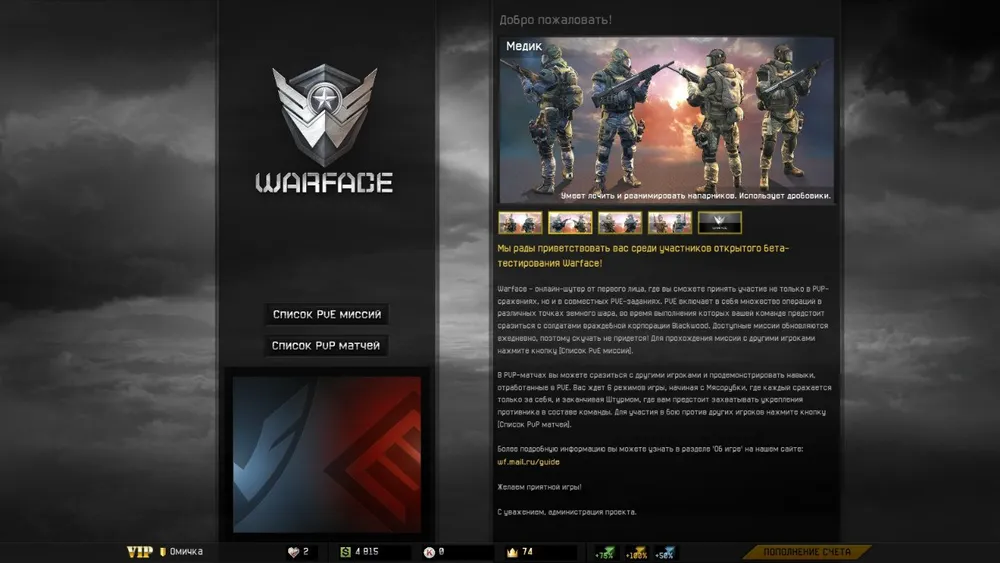
Task: Click the blue +50% booster icon
Action: click(x=665, y=553)
